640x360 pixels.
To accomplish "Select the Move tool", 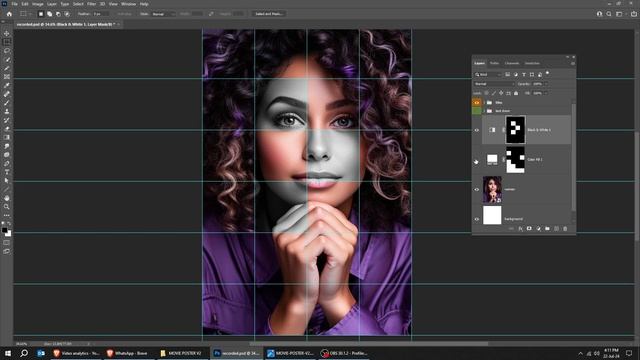I will 7,33.
